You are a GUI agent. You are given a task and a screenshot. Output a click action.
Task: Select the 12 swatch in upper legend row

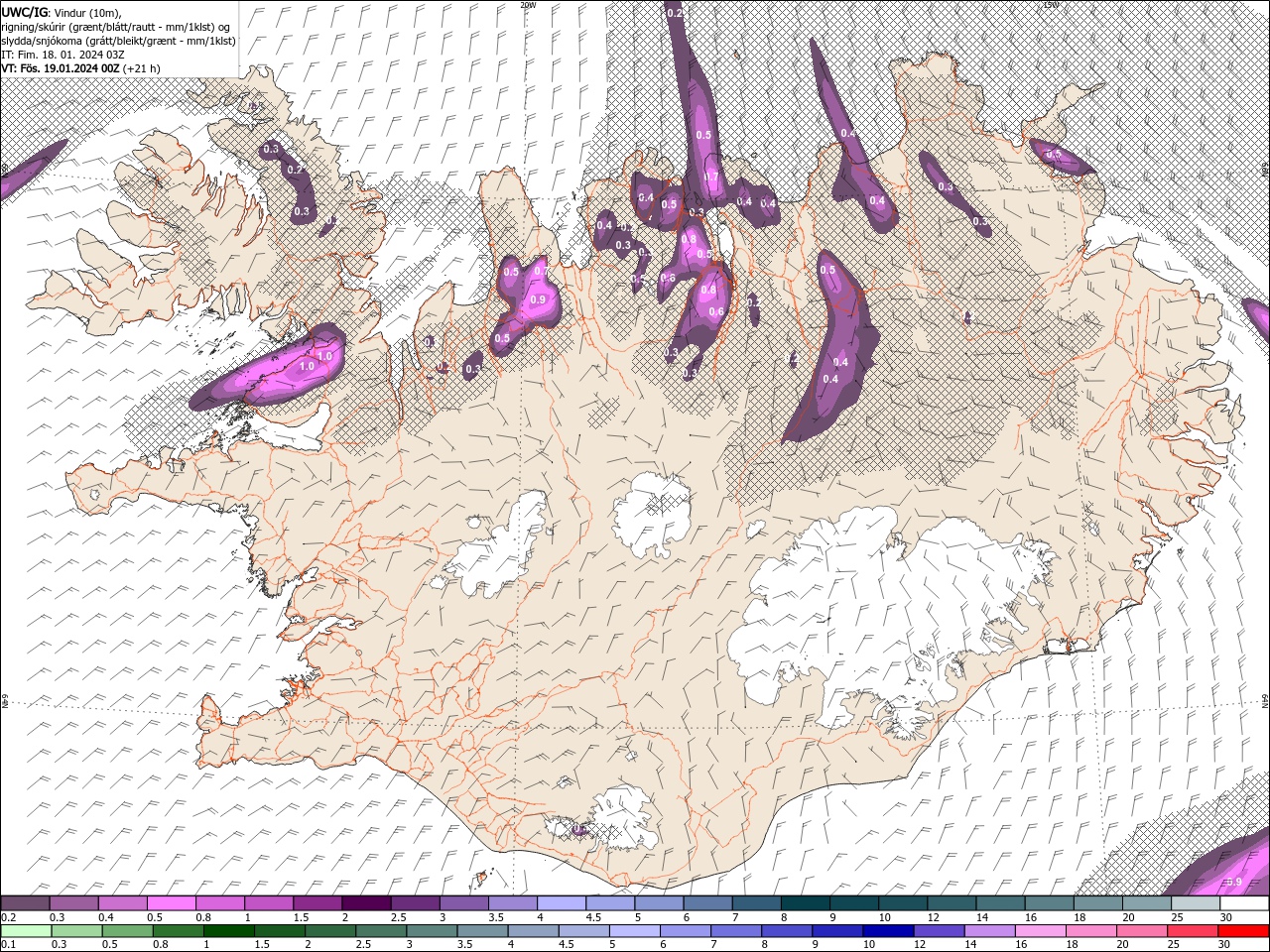[951, 903]
